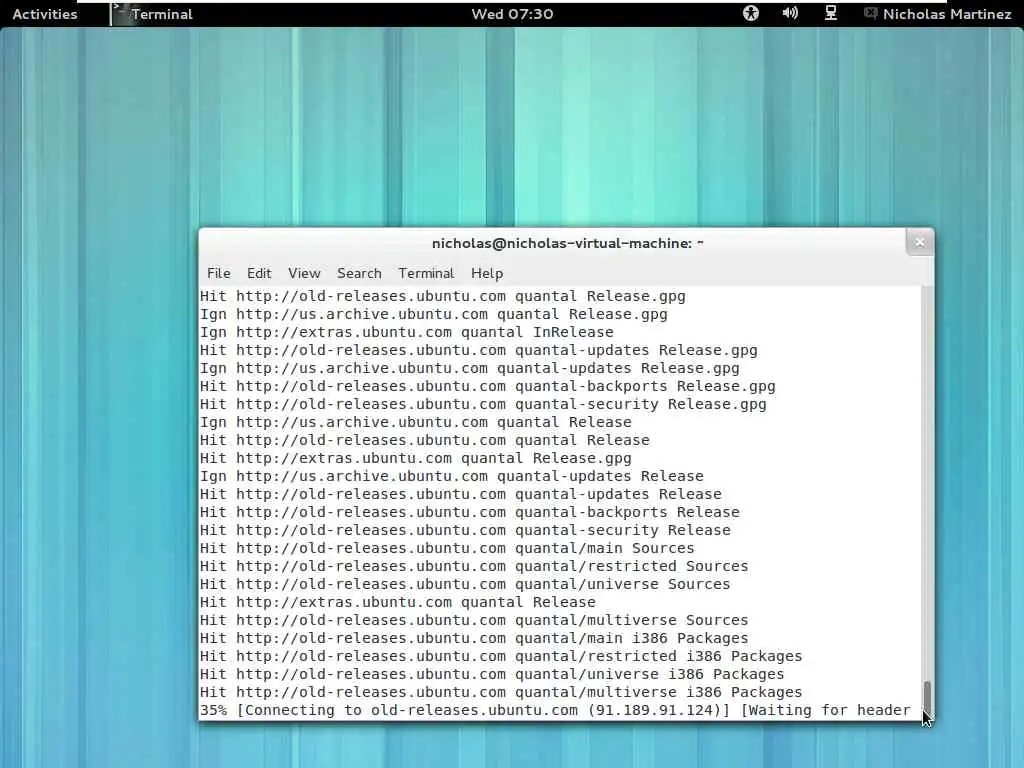The image size is (1024, 768).
Task: Open the Help menu in the terminal
Action: (487, 273)
